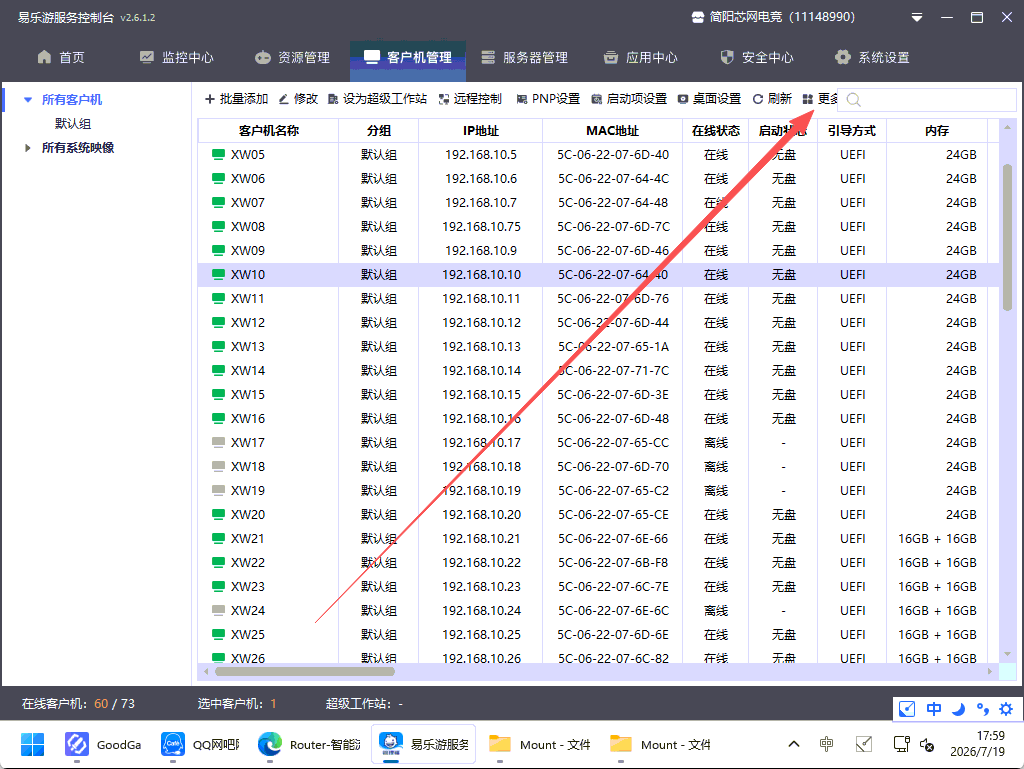This screenshot has height=769, width=1024.
Task: Click the 离线 status of XW18
Action: click(x=716, y=467)
